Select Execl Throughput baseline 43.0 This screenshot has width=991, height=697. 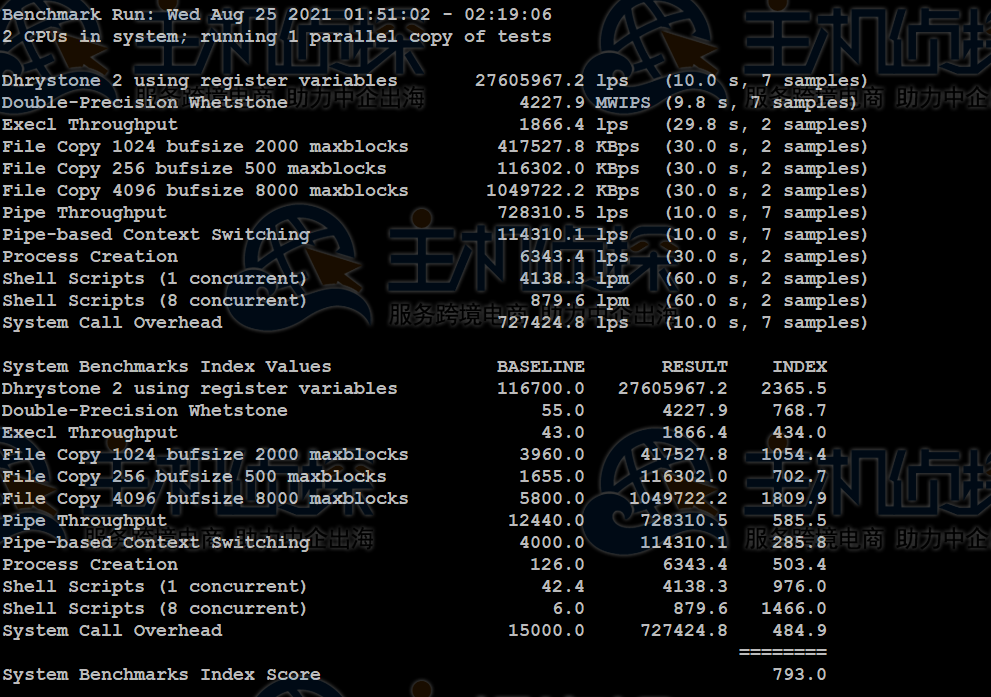click(x=562, y=433)
